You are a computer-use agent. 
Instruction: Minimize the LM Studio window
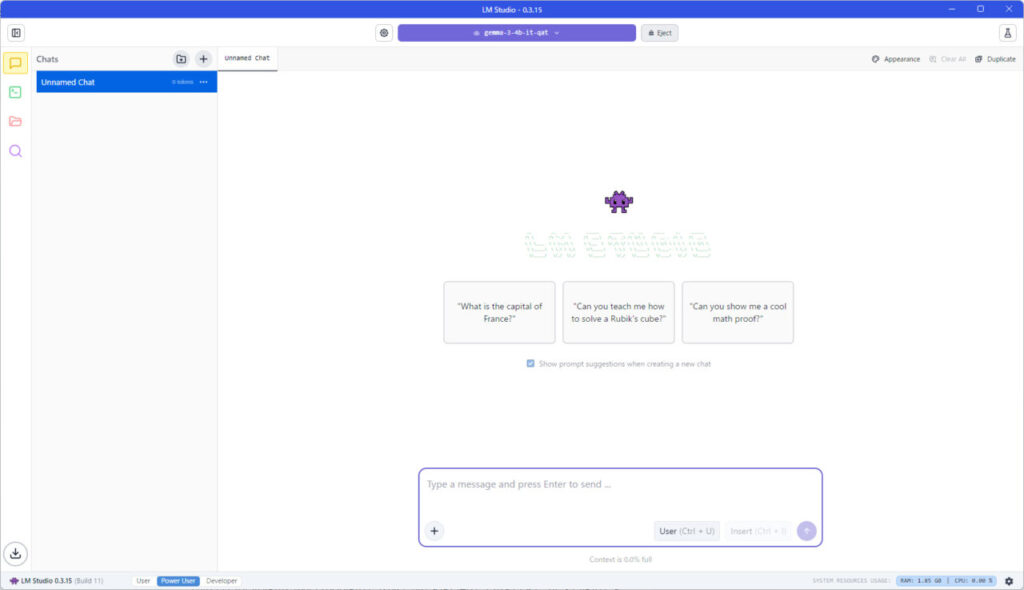click(x=952, y=9)
